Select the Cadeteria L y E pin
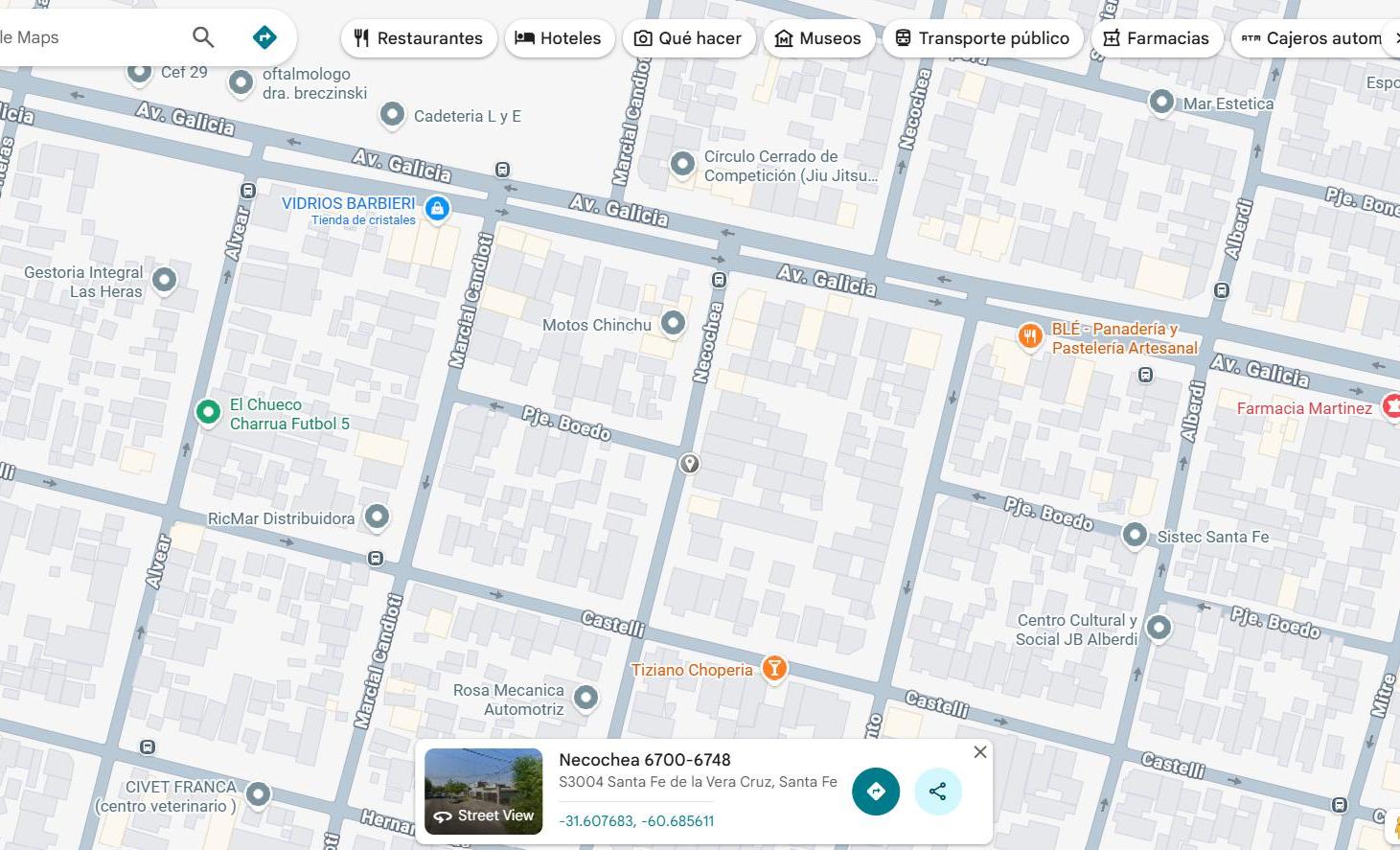 (x=392, y=114)
